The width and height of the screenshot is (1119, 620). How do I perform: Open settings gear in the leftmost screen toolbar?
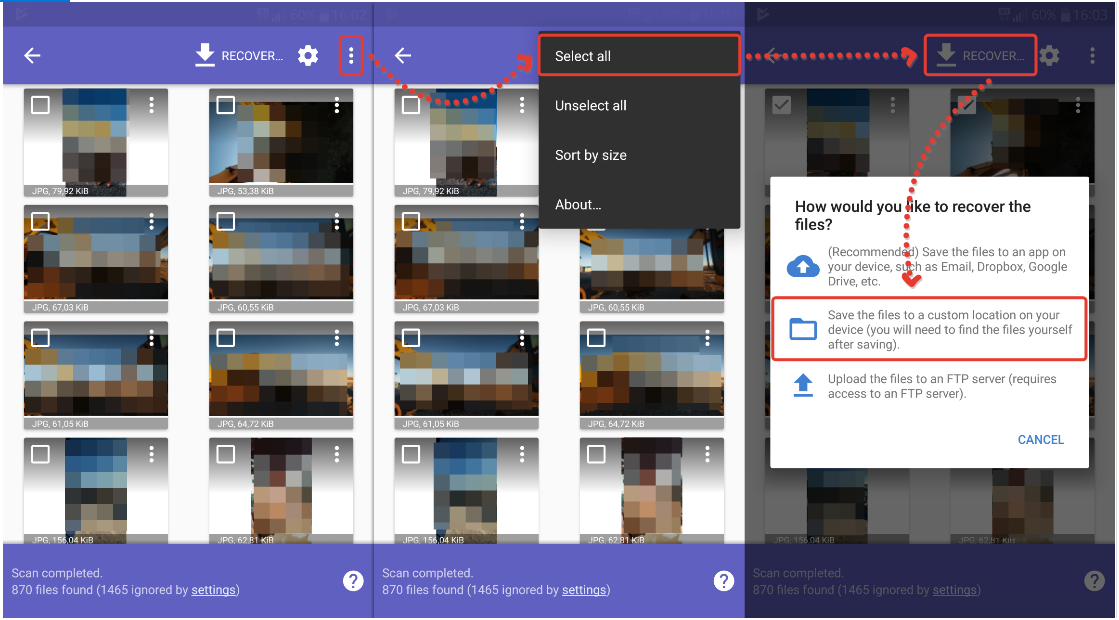(x=308, y=56)
